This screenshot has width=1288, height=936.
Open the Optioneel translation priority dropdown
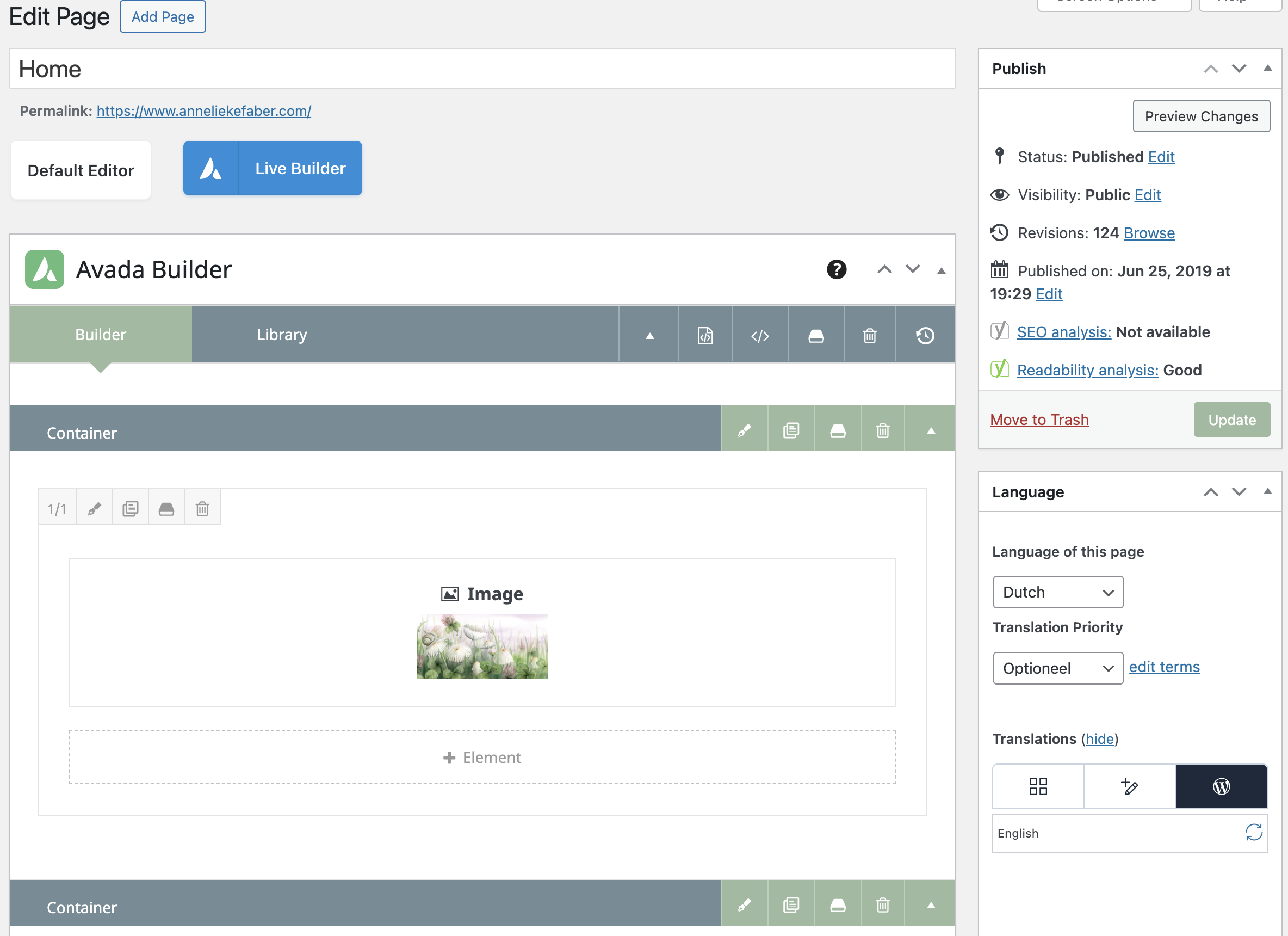[1057, 668]
